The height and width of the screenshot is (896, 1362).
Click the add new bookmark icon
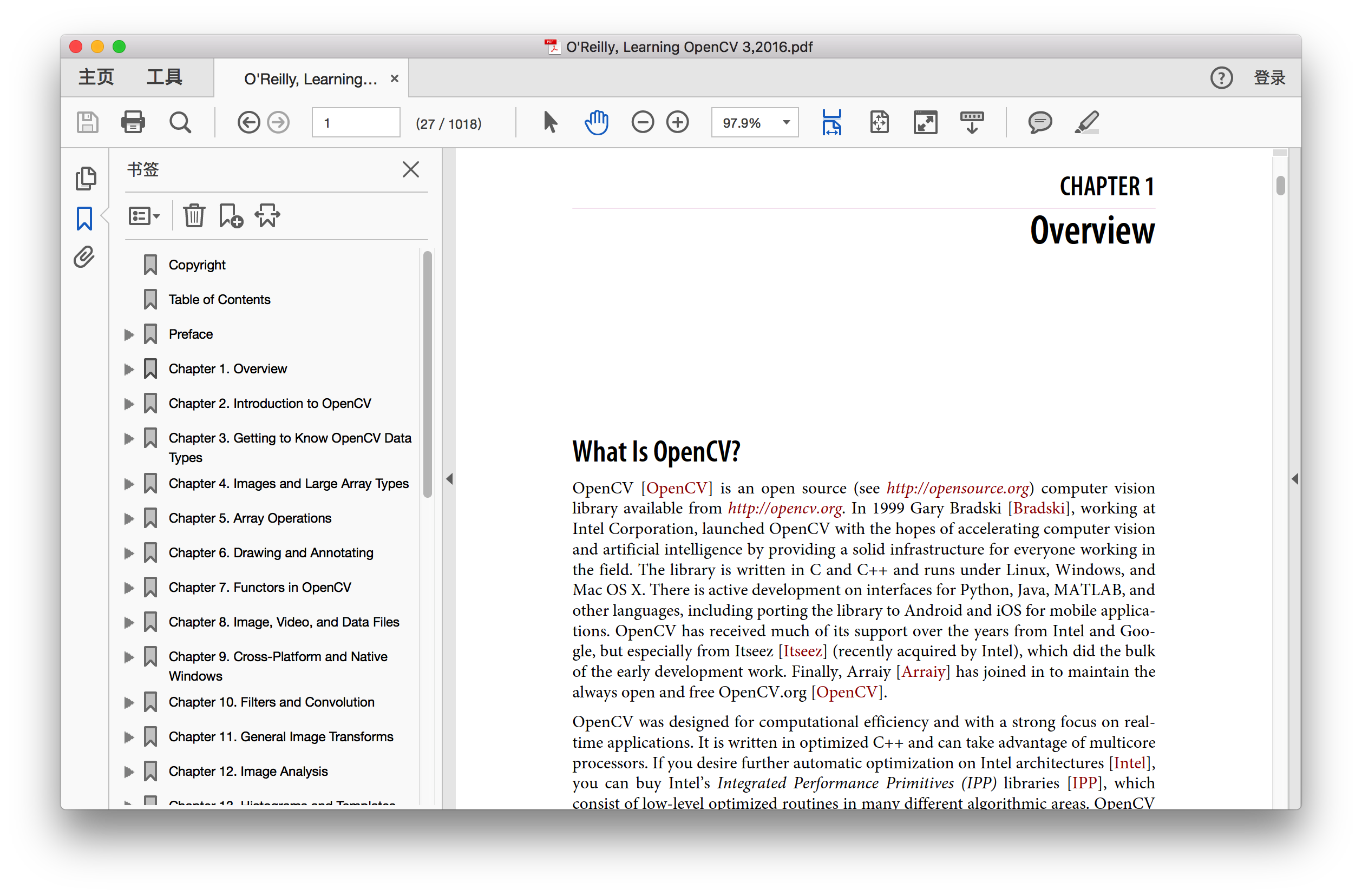tap(231, 216)
